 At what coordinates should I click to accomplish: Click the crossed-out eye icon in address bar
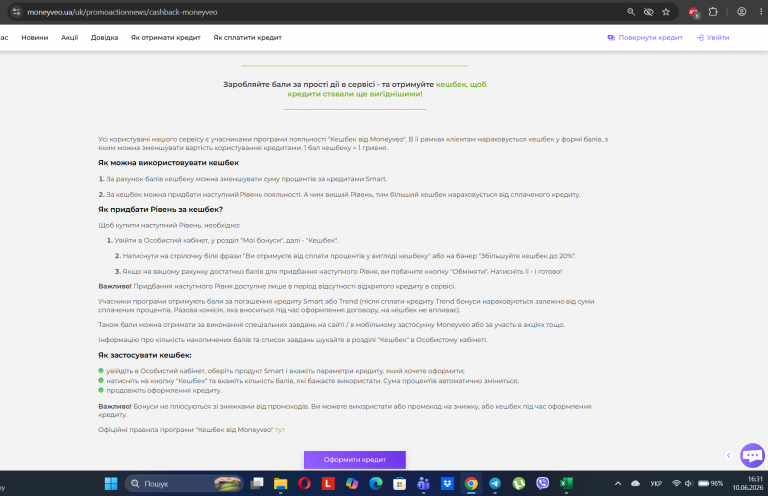[x=648, y=12]
